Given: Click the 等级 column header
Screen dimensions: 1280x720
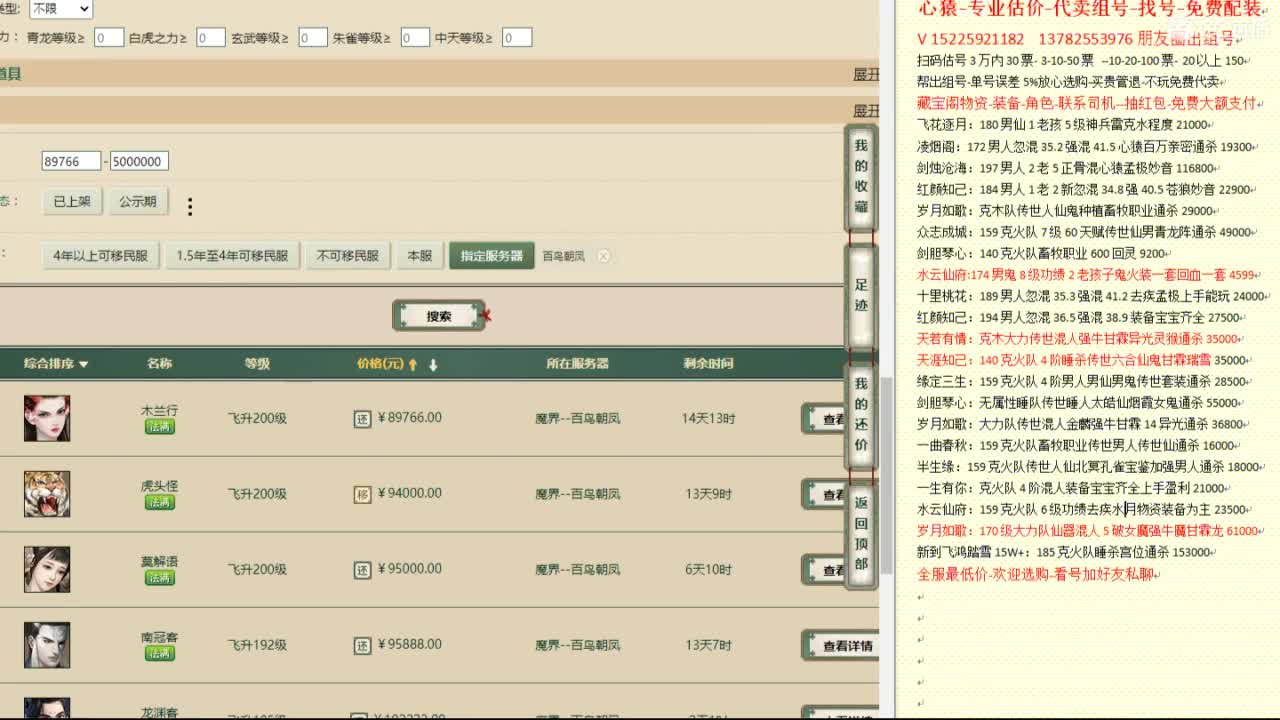Looking at the screenshot, I should (257, 364).
